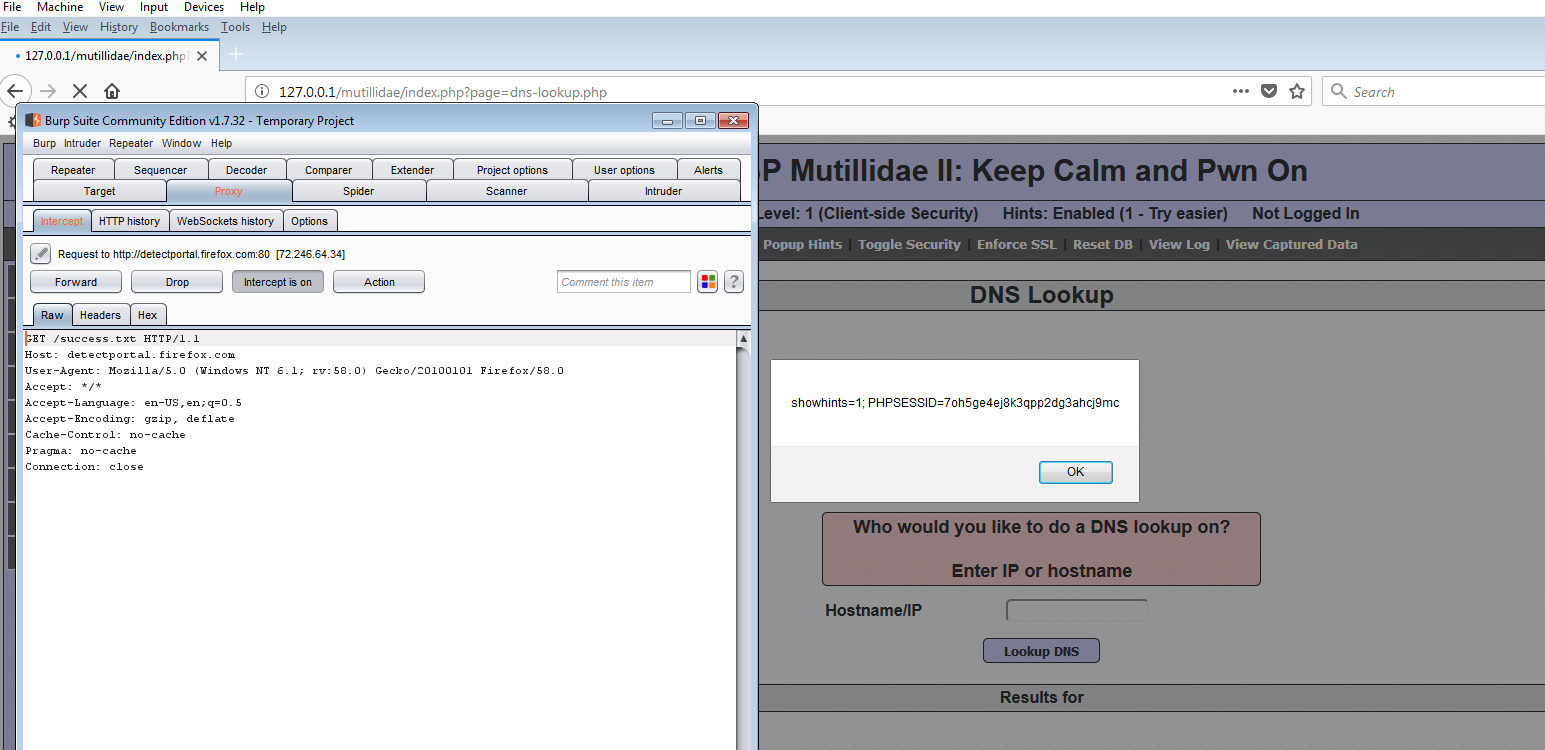
Task: Open the Burp menu
Action: 44,144
